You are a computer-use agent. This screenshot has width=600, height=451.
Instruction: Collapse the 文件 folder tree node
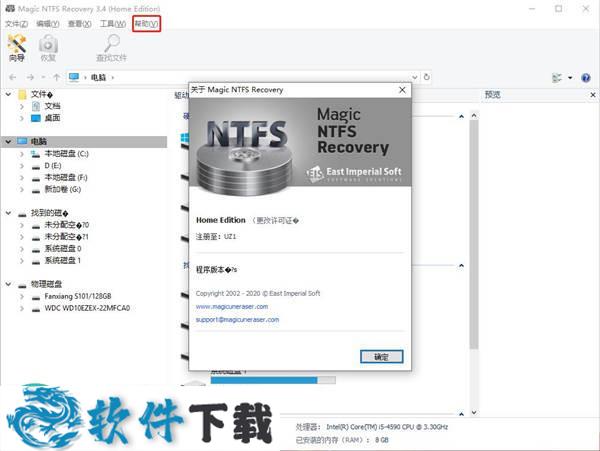8,94
